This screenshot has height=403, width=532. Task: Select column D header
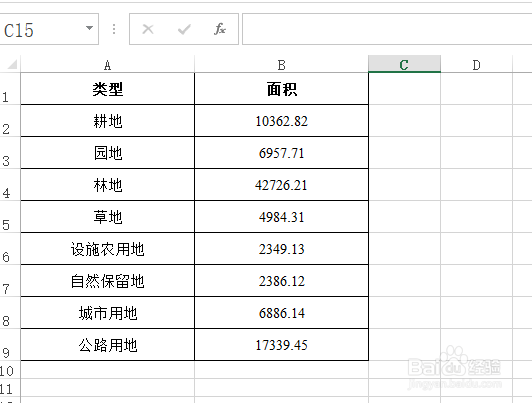point(476,64)
